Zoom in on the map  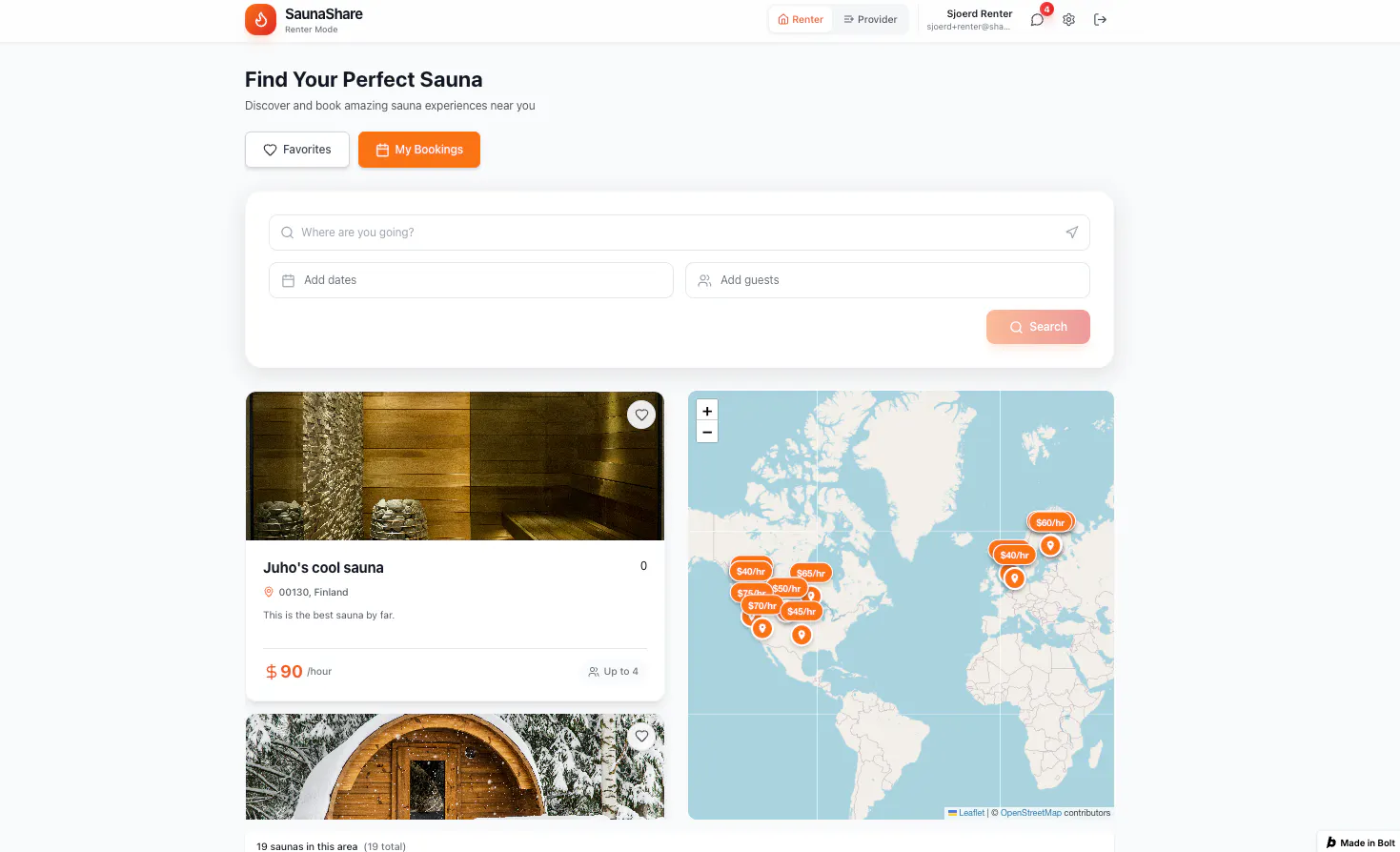click(707, 410)
